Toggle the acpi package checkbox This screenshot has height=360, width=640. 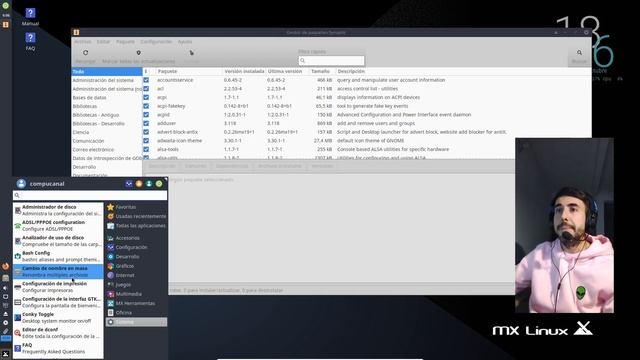146,98
